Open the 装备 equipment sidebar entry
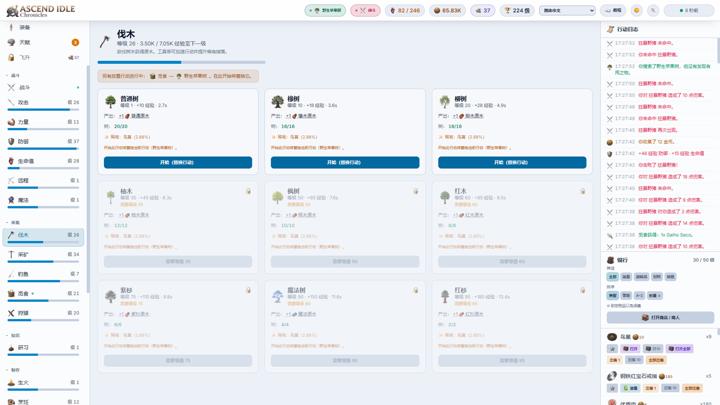Screen dimensions: 720x405 [43, 28]
